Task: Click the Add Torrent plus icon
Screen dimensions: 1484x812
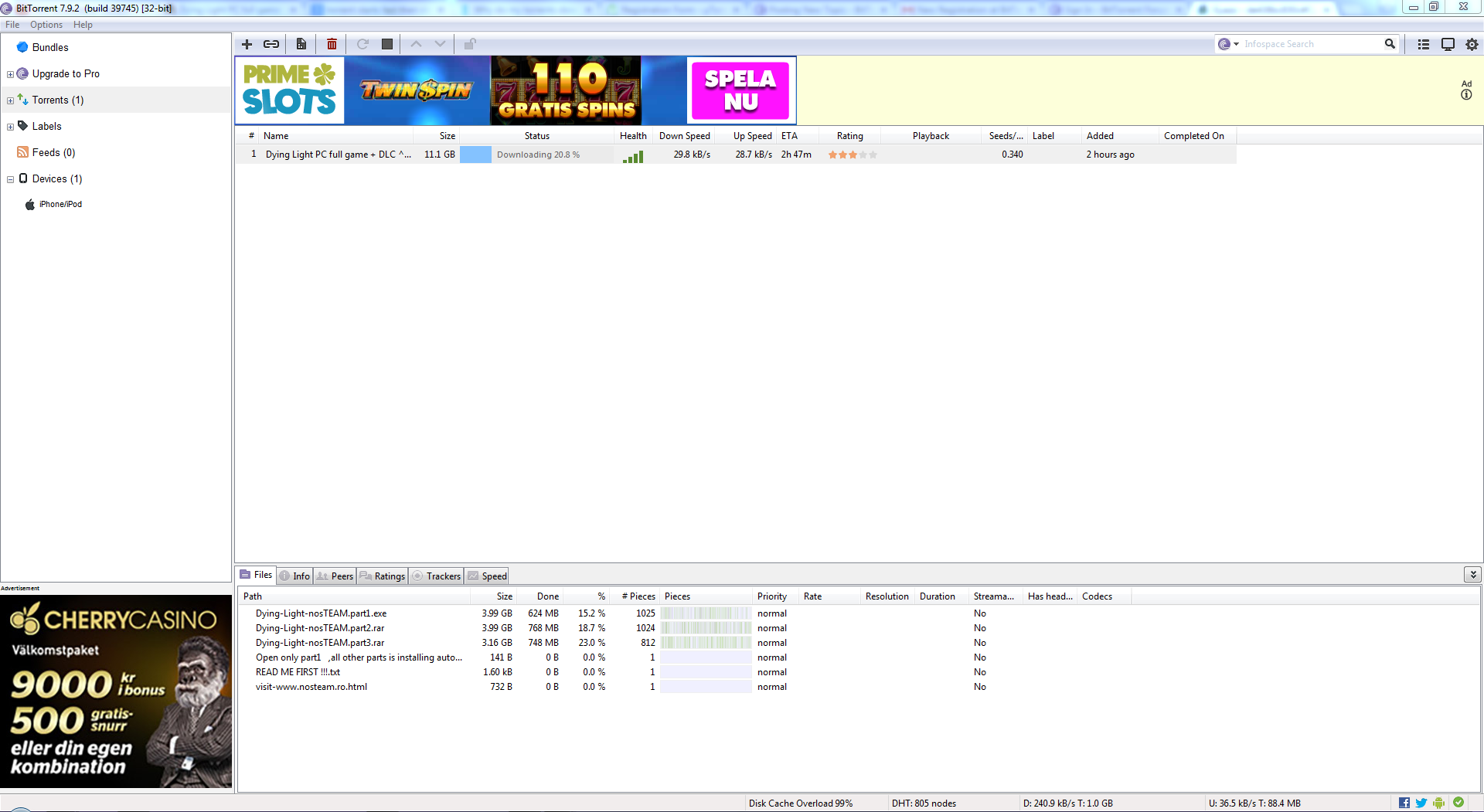Action: point(247,44)
